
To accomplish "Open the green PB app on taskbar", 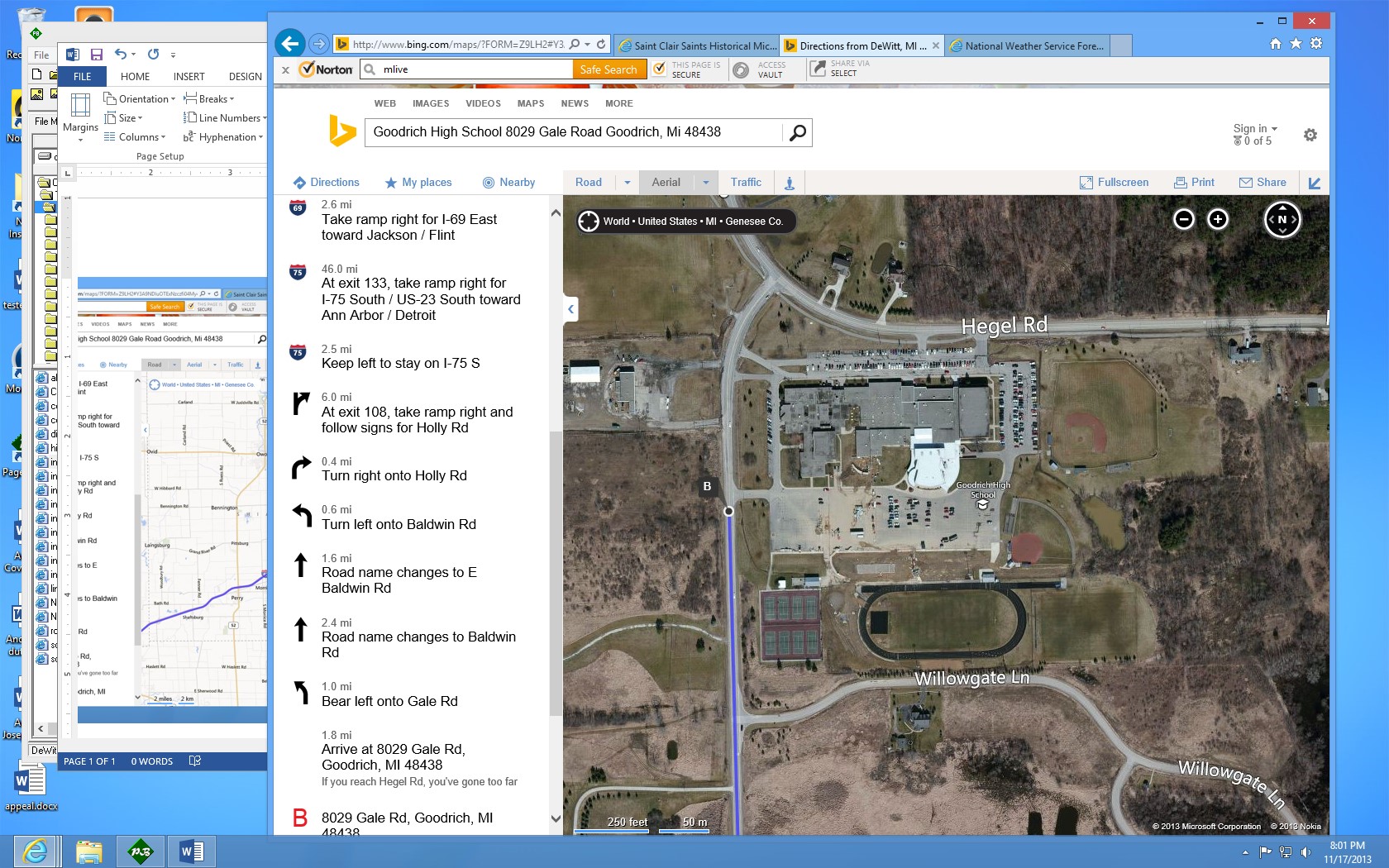I will click(x=141, y=851).
